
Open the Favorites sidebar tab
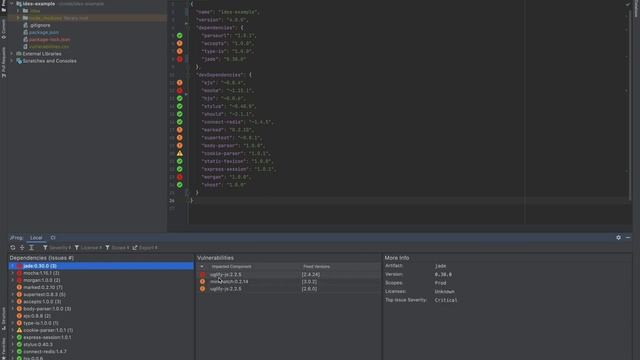3,348
